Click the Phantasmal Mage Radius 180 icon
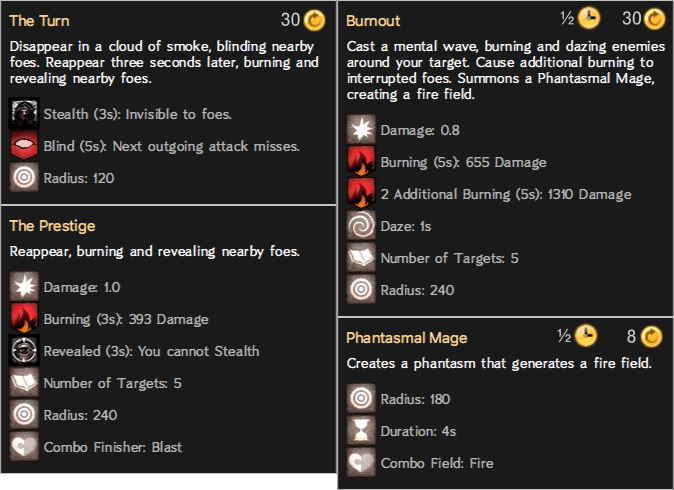This screenshot has width=674, height=490. point(361,398)
